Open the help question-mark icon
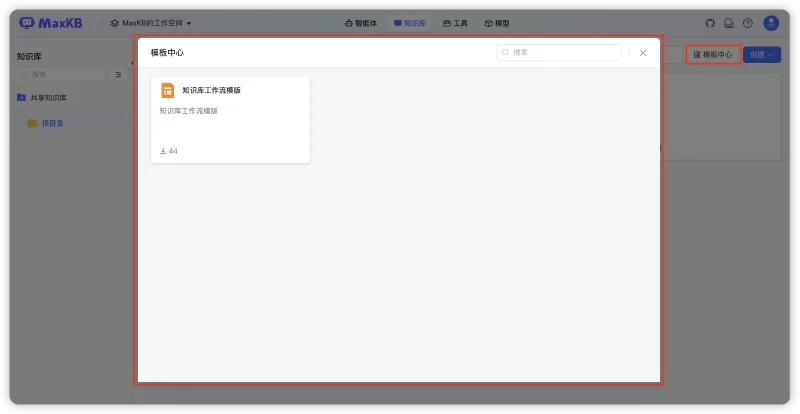The height and width of the screenshot is (414, 800). (747, 23)
